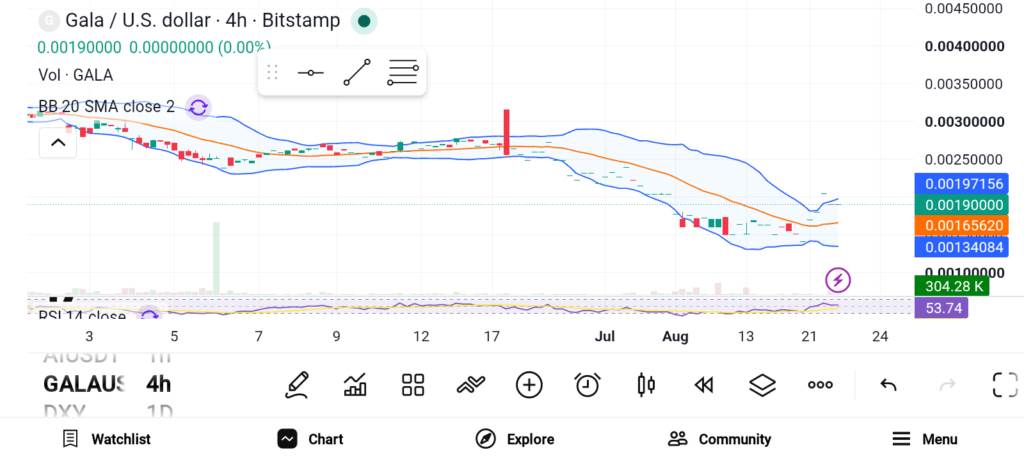
Task: Open the Explore tab
Action: 515,439
